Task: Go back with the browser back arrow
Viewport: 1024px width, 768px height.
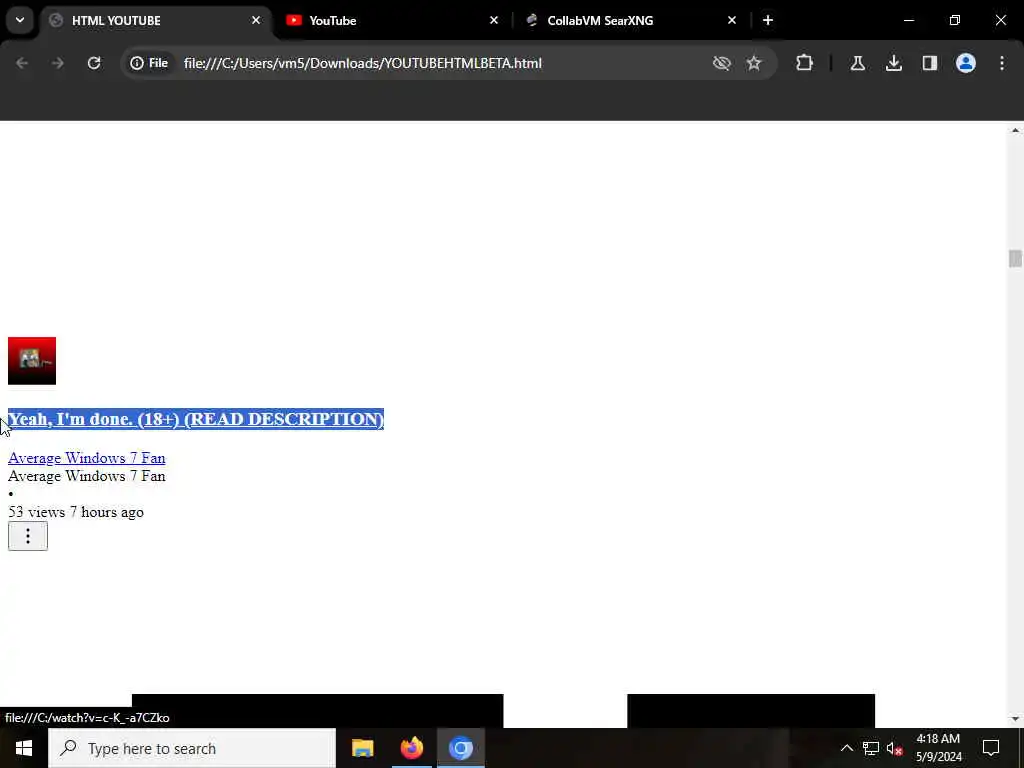Action: (x=22, y=63)
